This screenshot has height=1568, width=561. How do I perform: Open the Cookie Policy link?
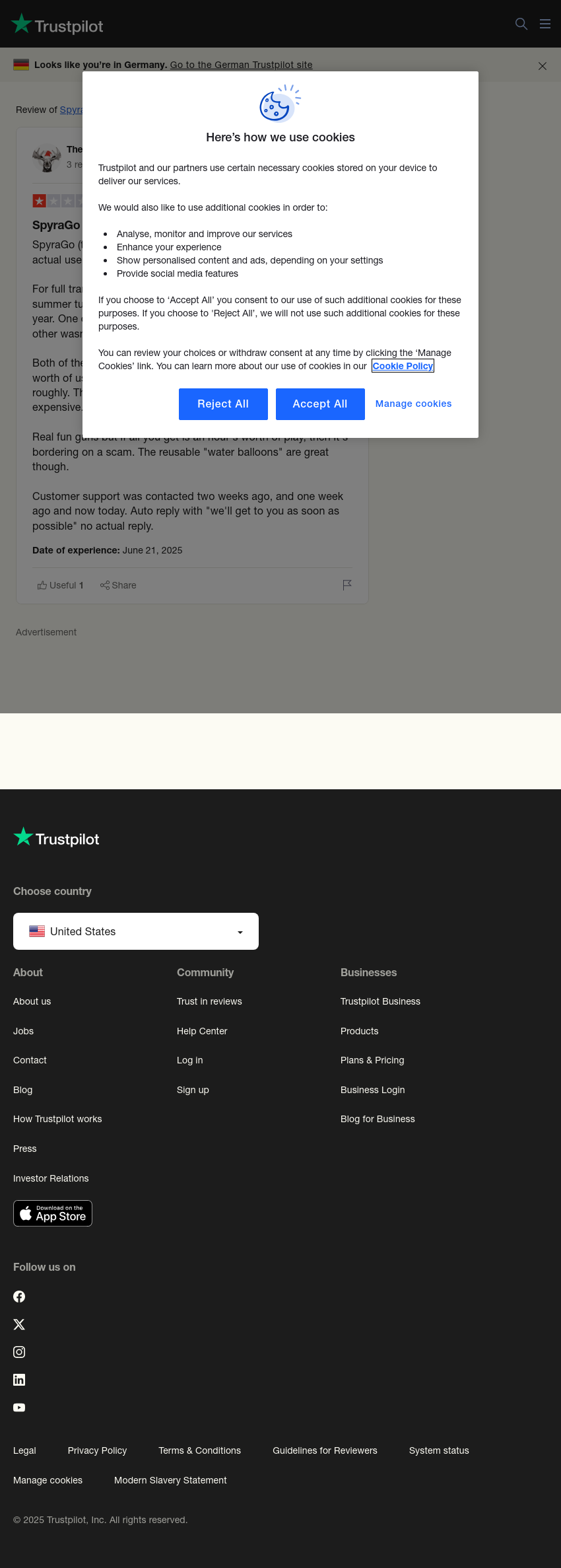coord(403,366)
